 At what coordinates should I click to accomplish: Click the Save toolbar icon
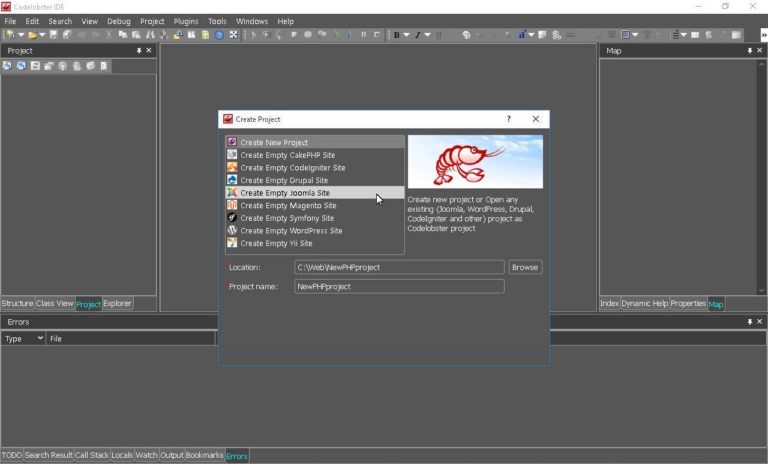pyautogui.click(x=53, y=35)
